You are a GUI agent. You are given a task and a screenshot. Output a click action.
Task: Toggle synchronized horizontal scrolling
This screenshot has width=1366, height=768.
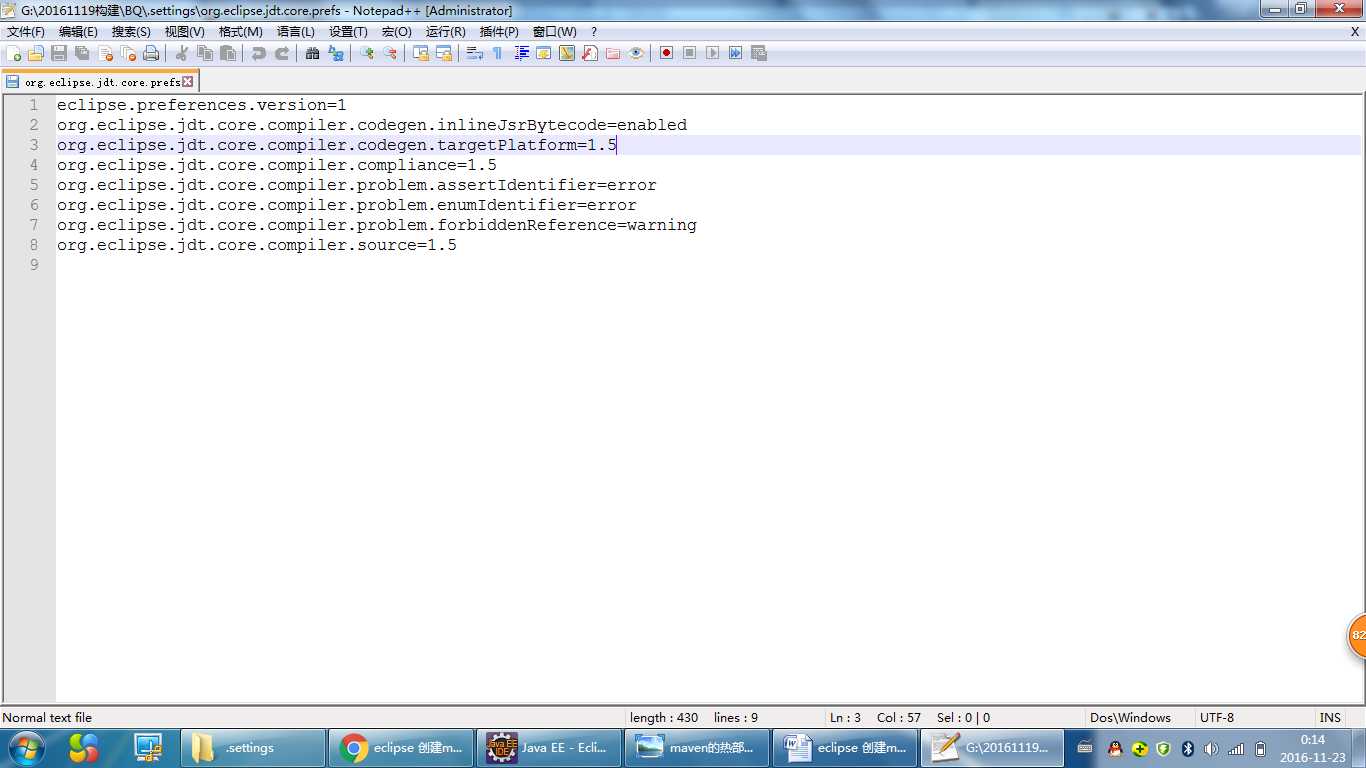[443, 53]
